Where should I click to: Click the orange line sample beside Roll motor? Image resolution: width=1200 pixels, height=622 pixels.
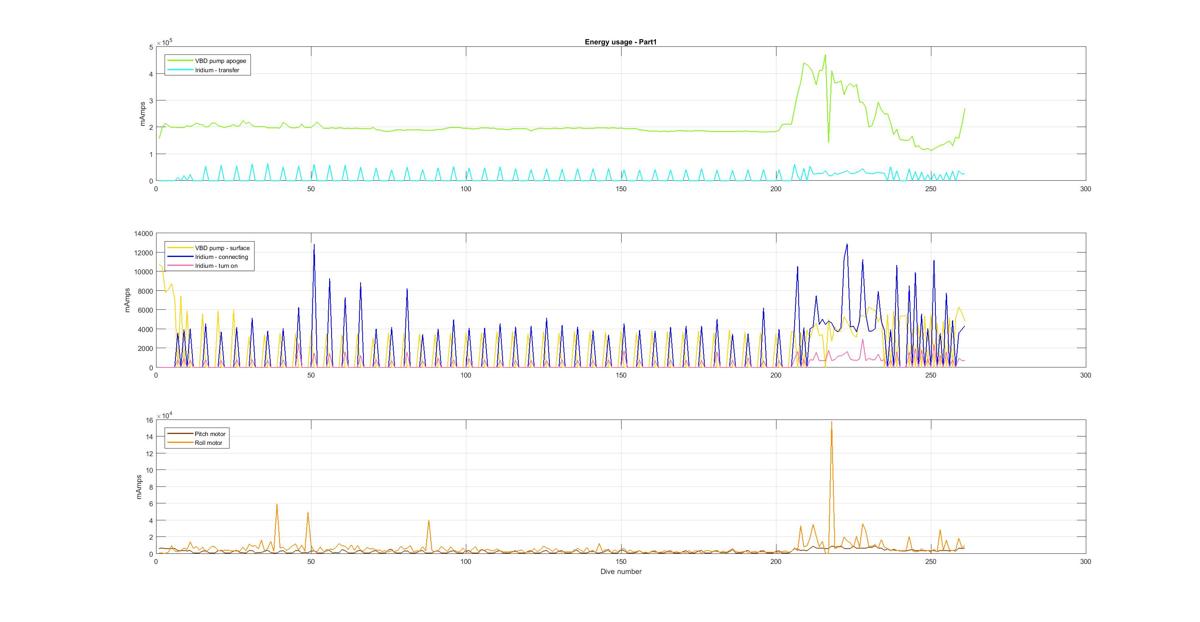(x=180, y=442)
